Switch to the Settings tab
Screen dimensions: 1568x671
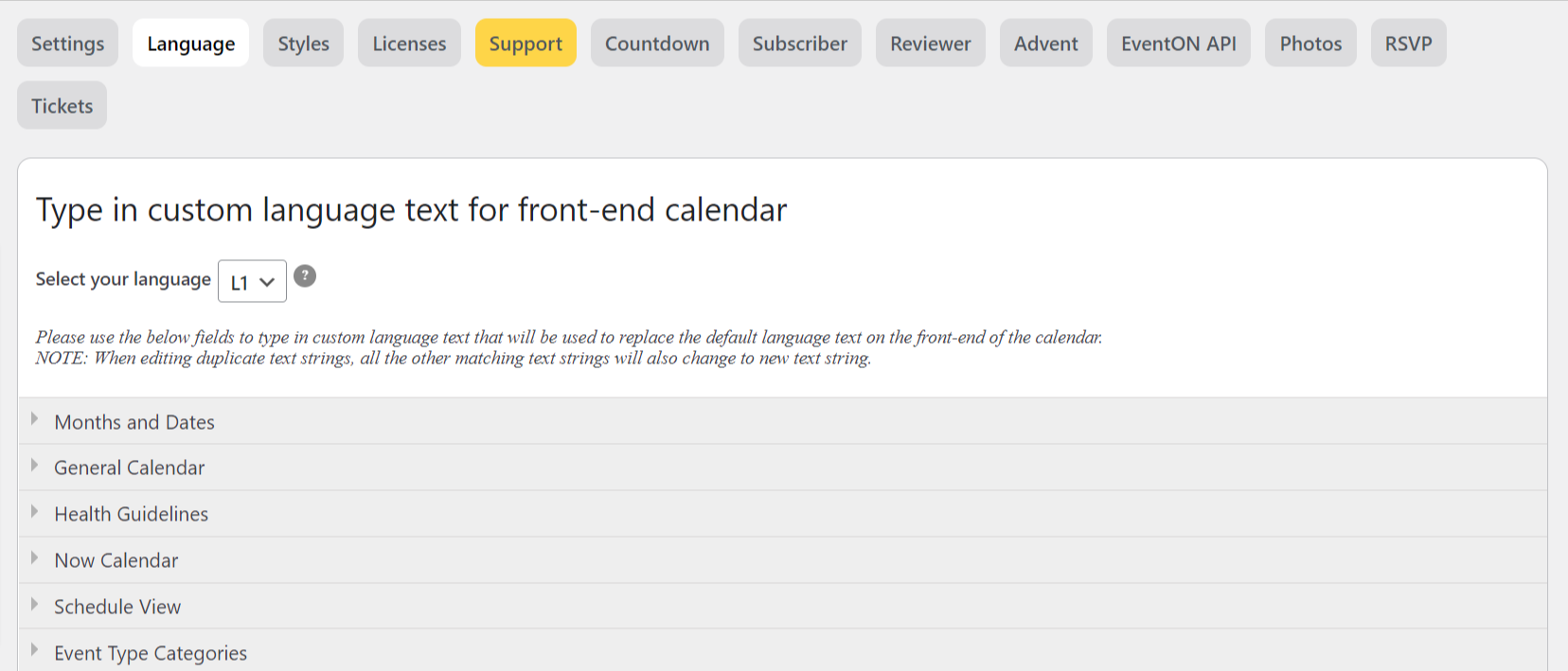[x=67, y=43]
